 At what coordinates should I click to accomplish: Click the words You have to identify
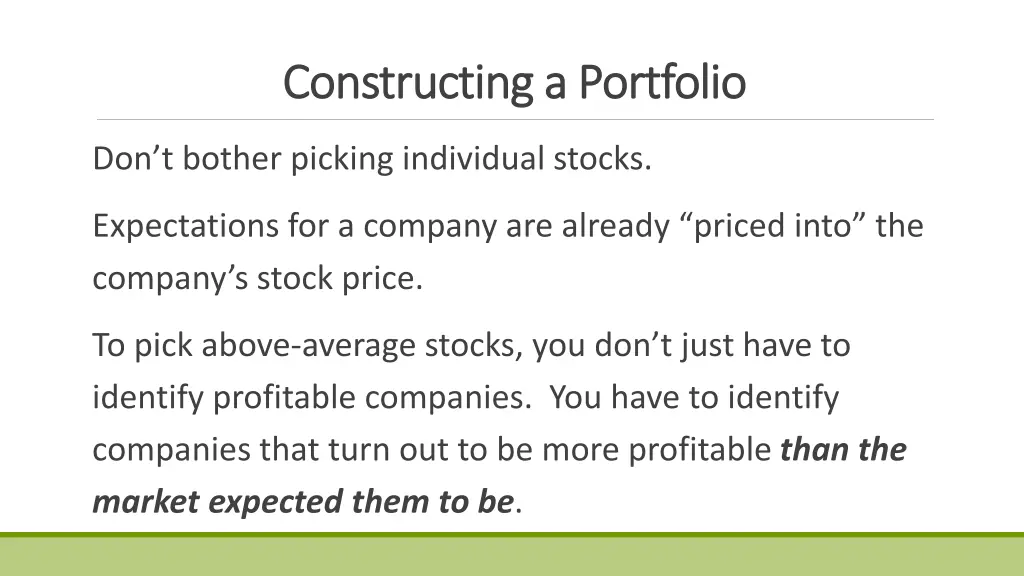click(x=694, y=398)
